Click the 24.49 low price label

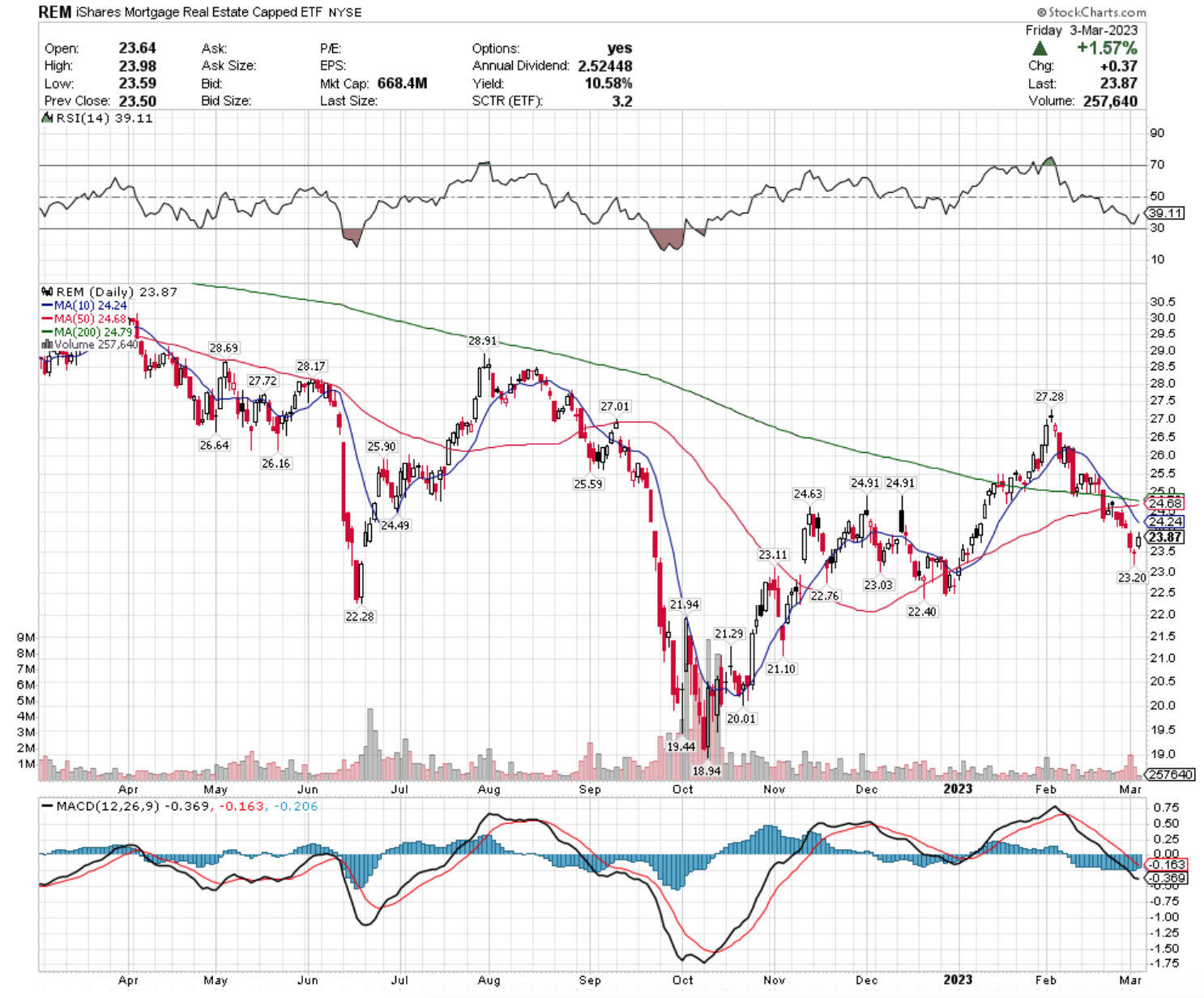(x=395, y=525)
